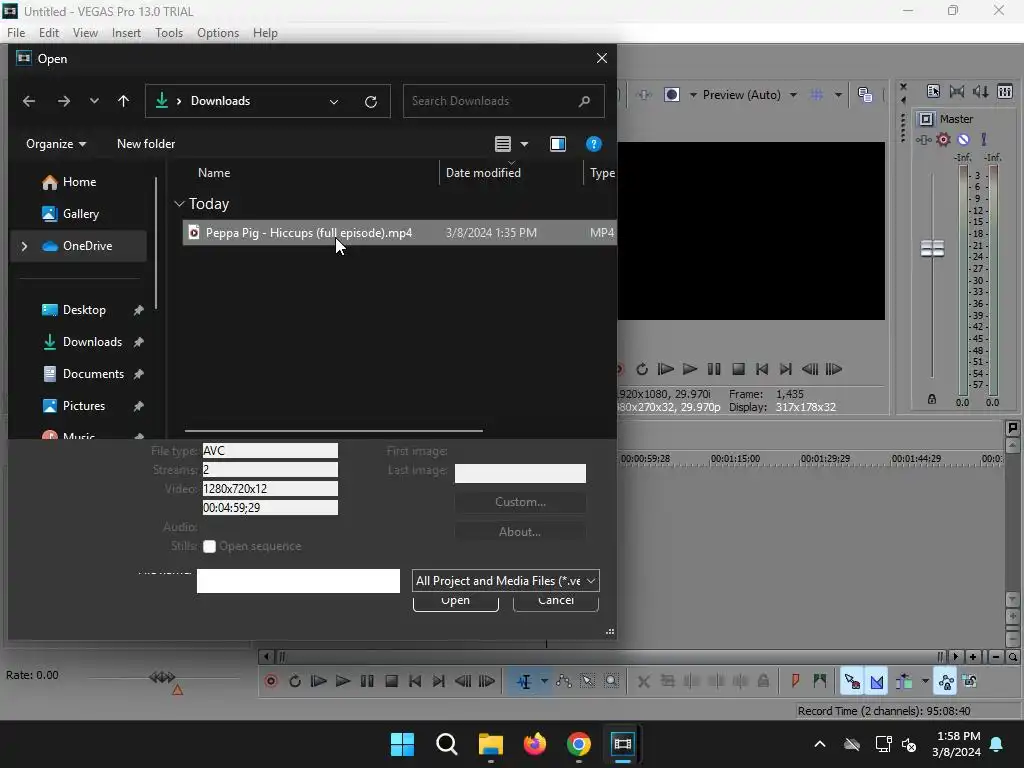Screen dimensions: 1024x768
Task: Click the Record button on timeline toolbar
Action: [x=271, y=681]
